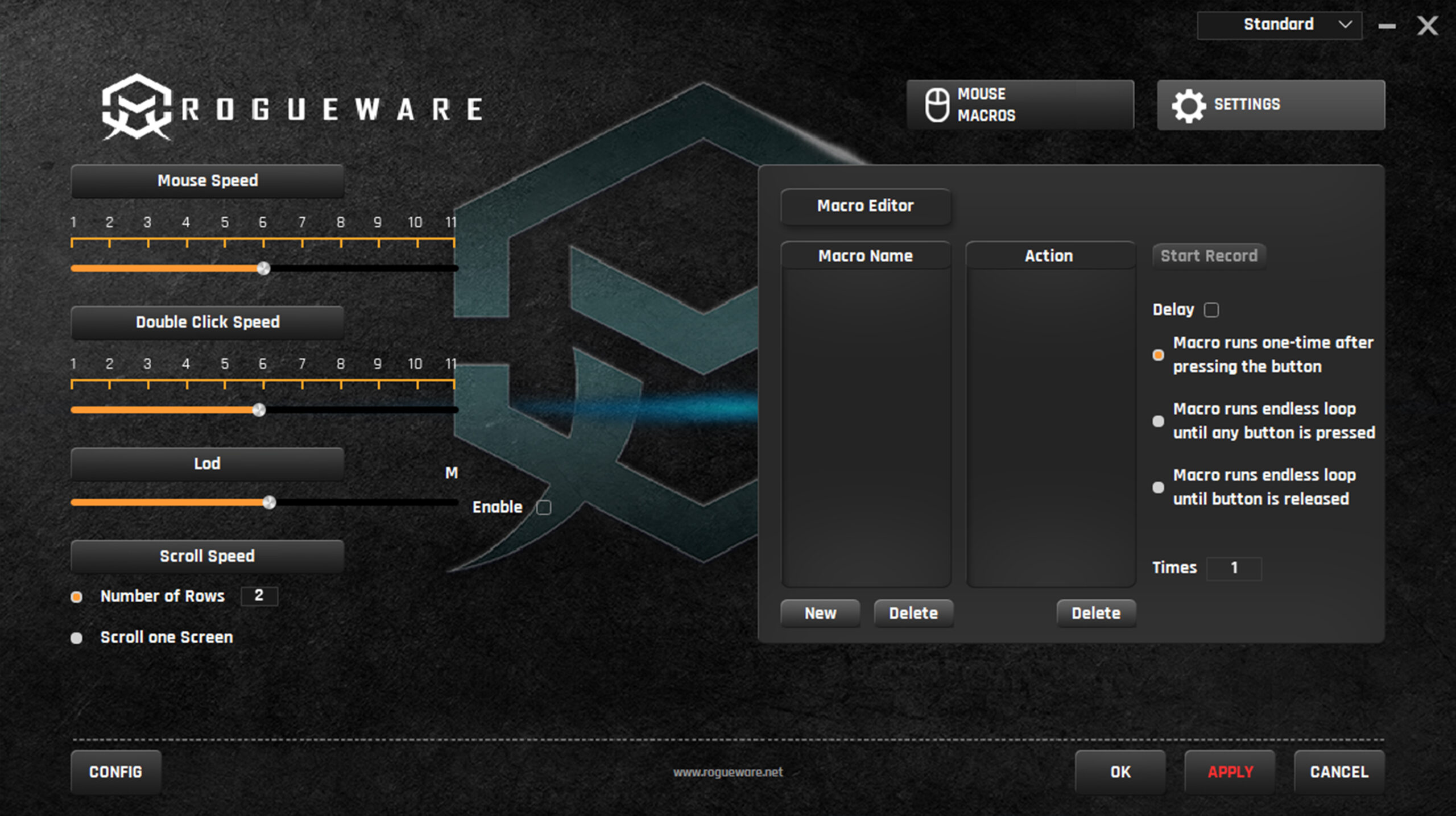Open the Settings tab

pyautogui.click(x=1271, y=105)
